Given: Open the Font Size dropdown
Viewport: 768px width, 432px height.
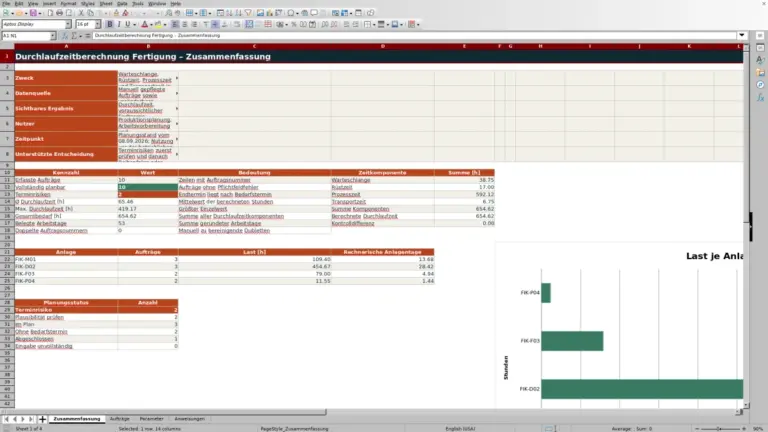Looking at the screenshot, I should pyautogui.click(x=97, y=24).
